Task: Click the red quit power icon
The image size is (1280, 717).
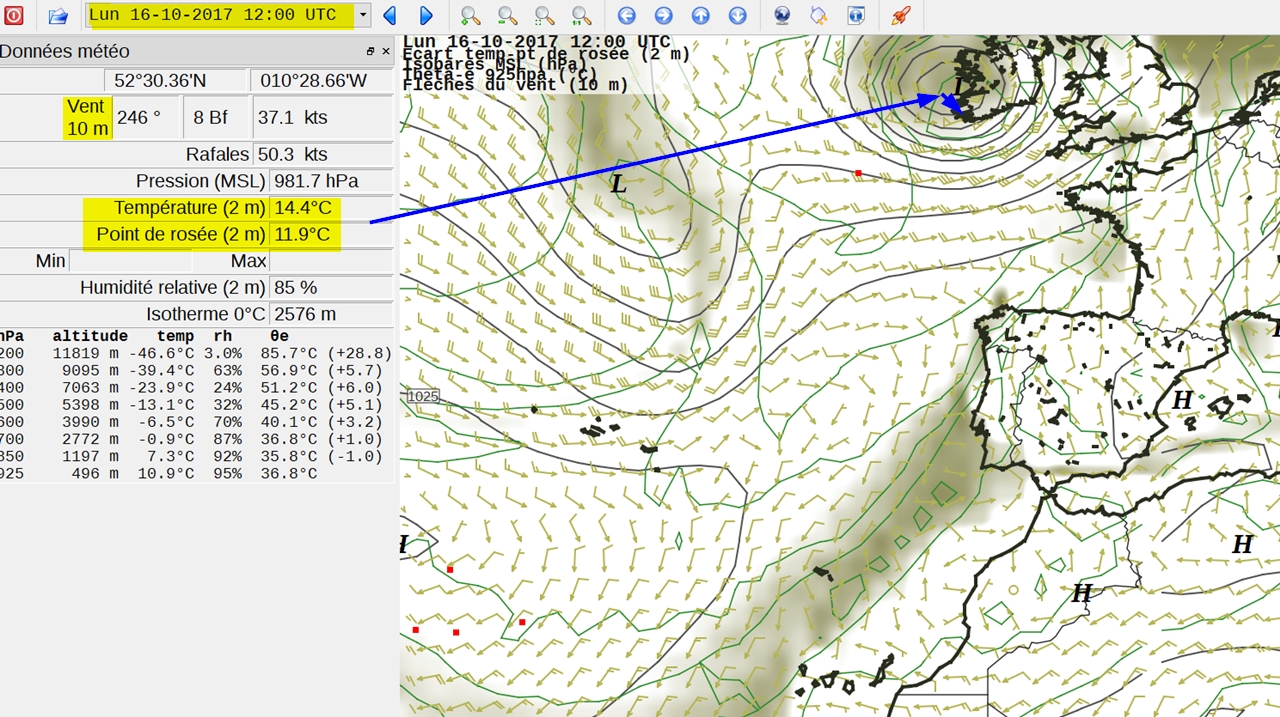Action: (x=14, y=15)
